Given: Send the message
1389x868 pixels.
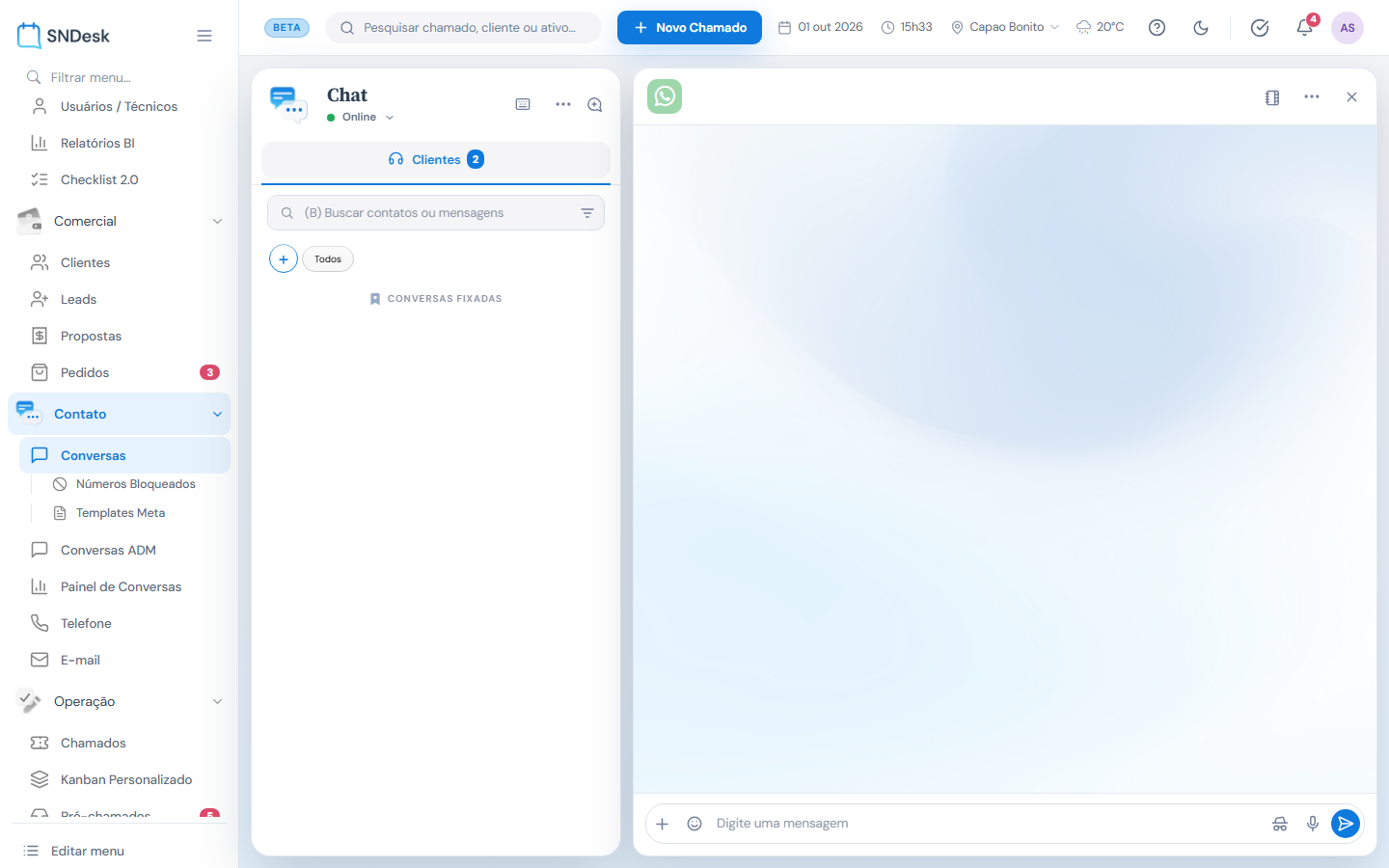Looking at the screenshot, I should point(1346,824).
